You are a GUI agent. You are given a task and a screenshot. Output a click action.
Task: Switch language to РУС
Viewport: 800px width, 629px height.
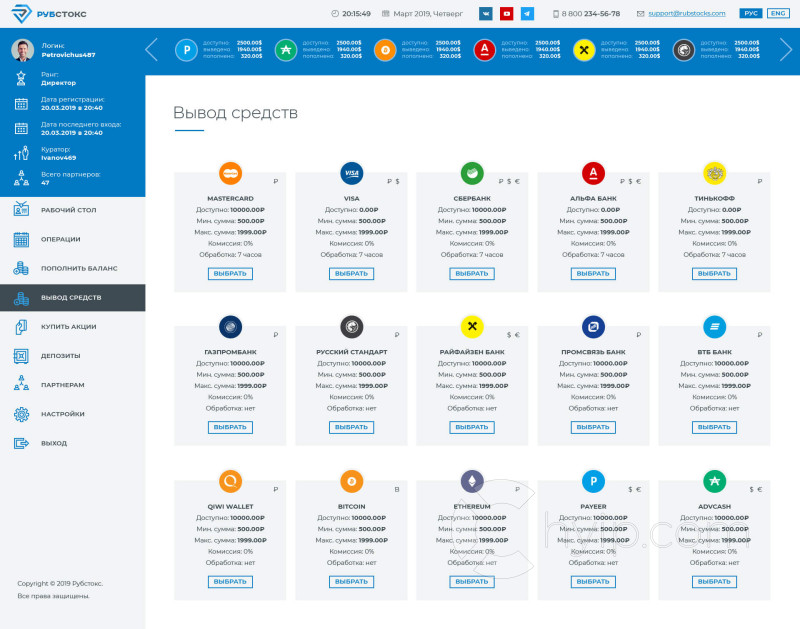(x=751, y=13)
